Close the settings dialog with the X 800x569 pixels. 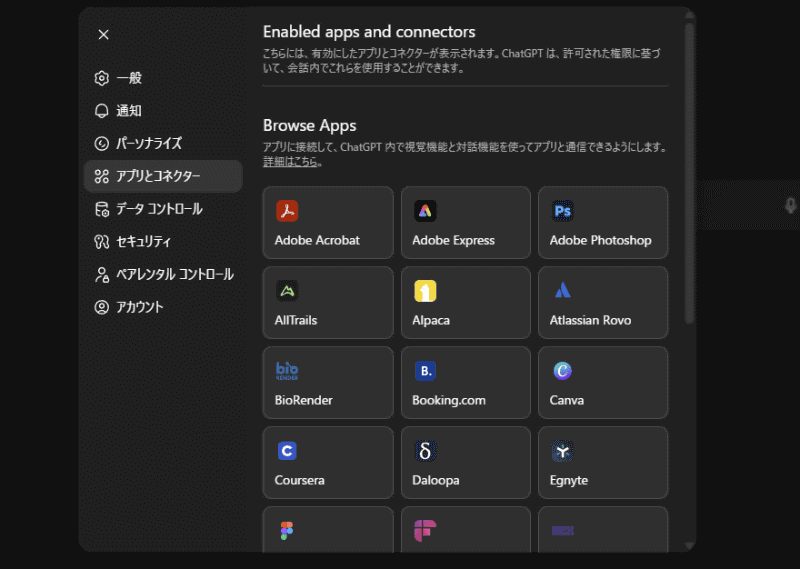pos(104,34)
